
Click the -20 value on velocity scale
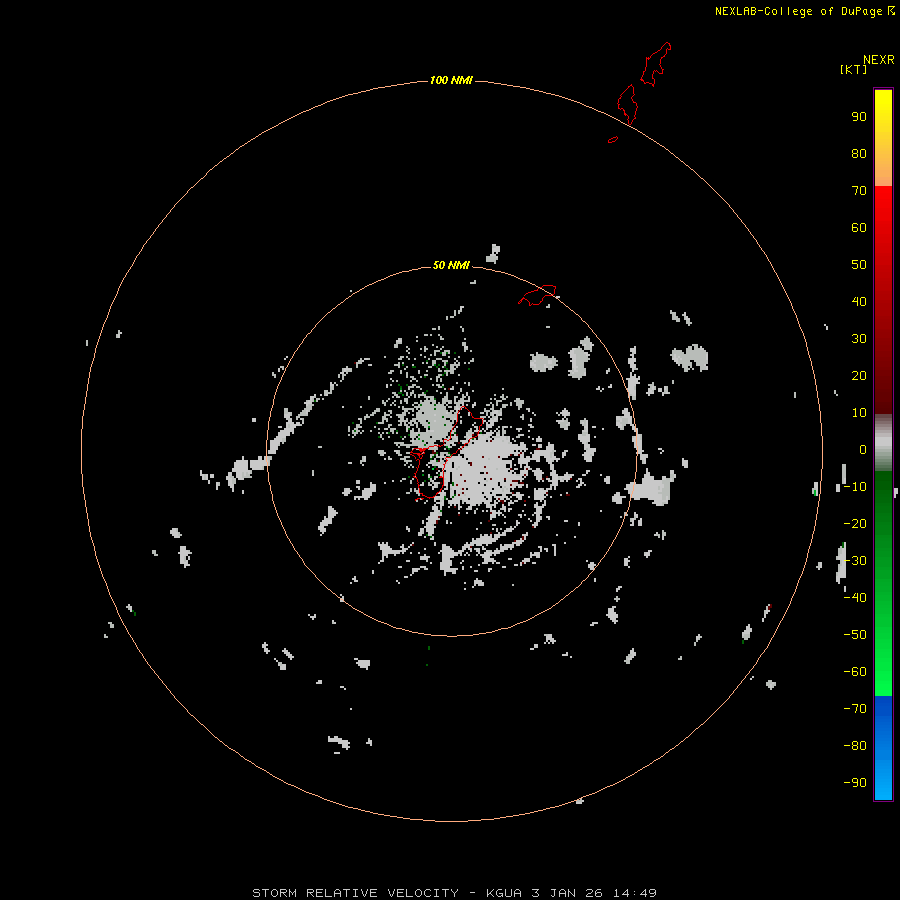[x=855, y=523]
